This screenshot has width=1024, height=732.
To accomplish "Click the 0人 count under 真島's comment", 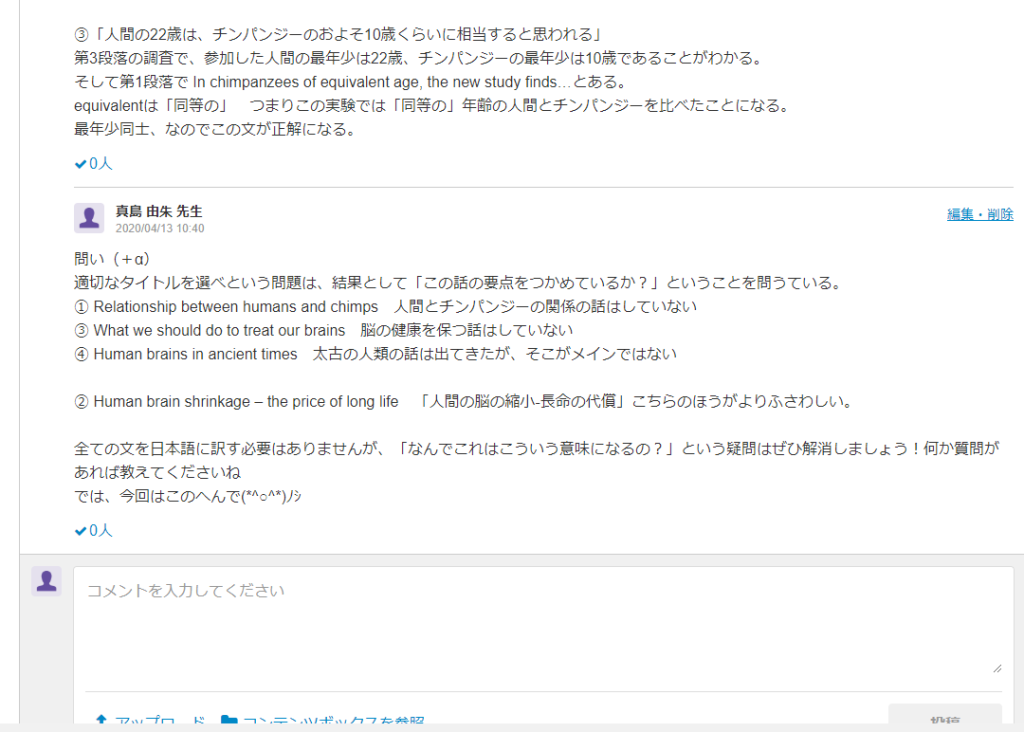I will pos(101,530).
